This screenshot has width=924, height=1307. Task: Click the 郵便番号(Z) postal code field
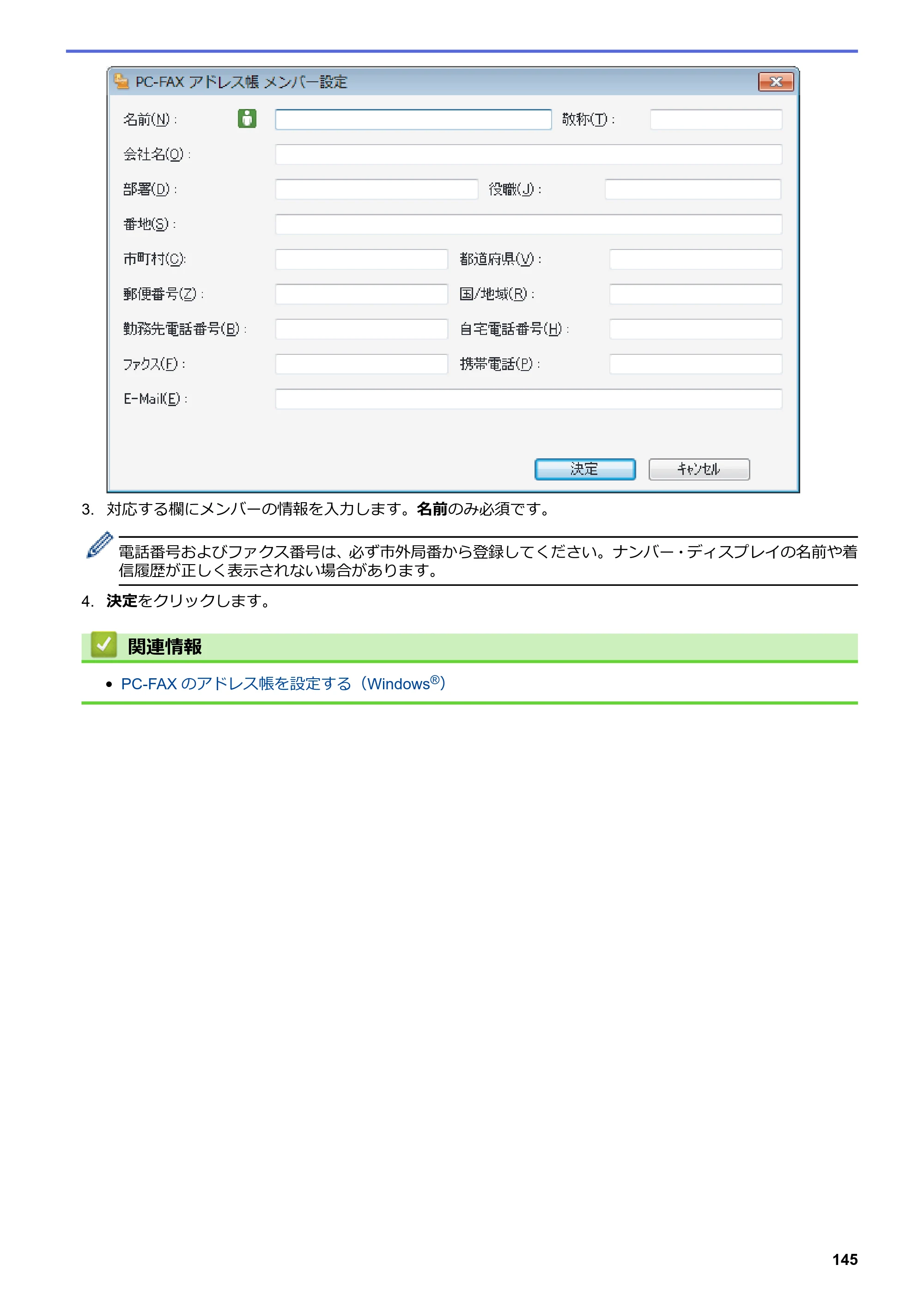(362, 294)
